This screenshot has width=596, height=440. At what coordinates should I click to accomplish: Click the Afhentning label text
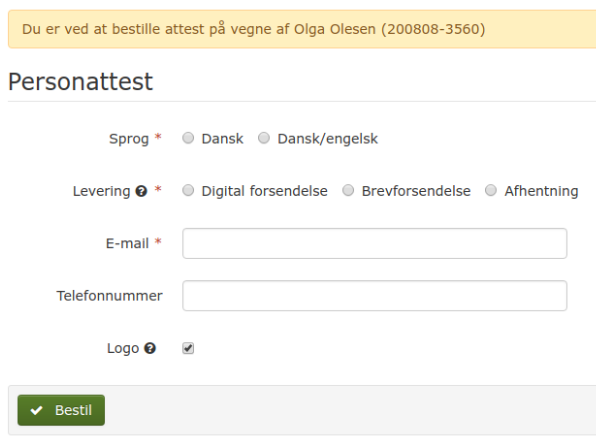click(541, 191)
